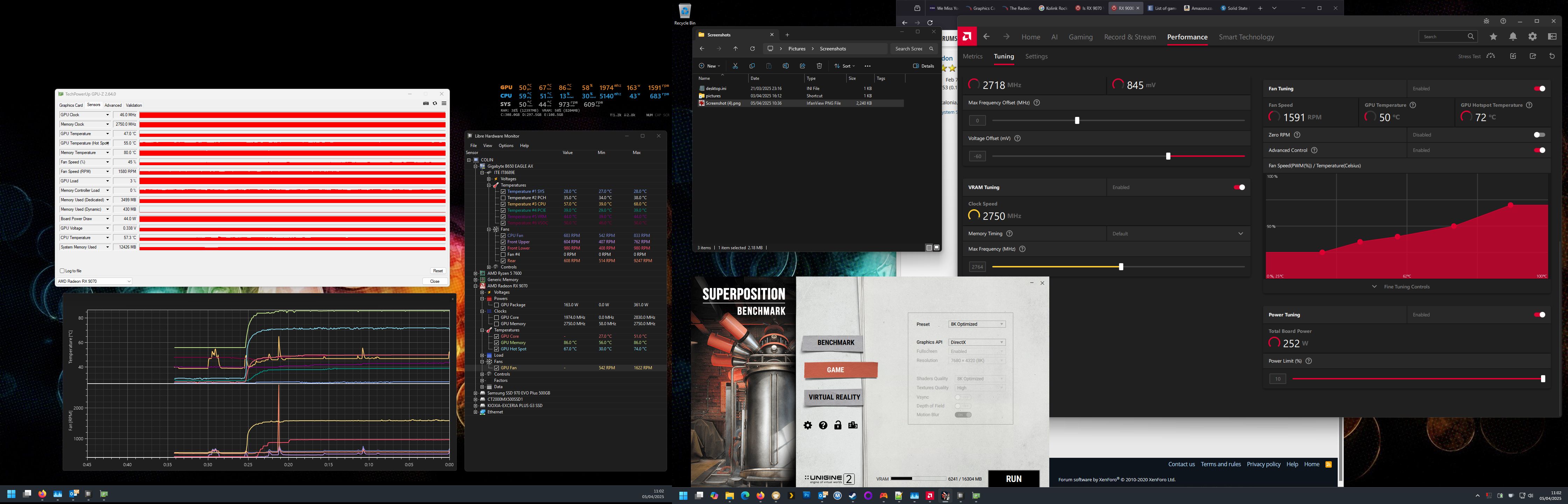Click Reset button in GPU-Z

pos(437,271)
